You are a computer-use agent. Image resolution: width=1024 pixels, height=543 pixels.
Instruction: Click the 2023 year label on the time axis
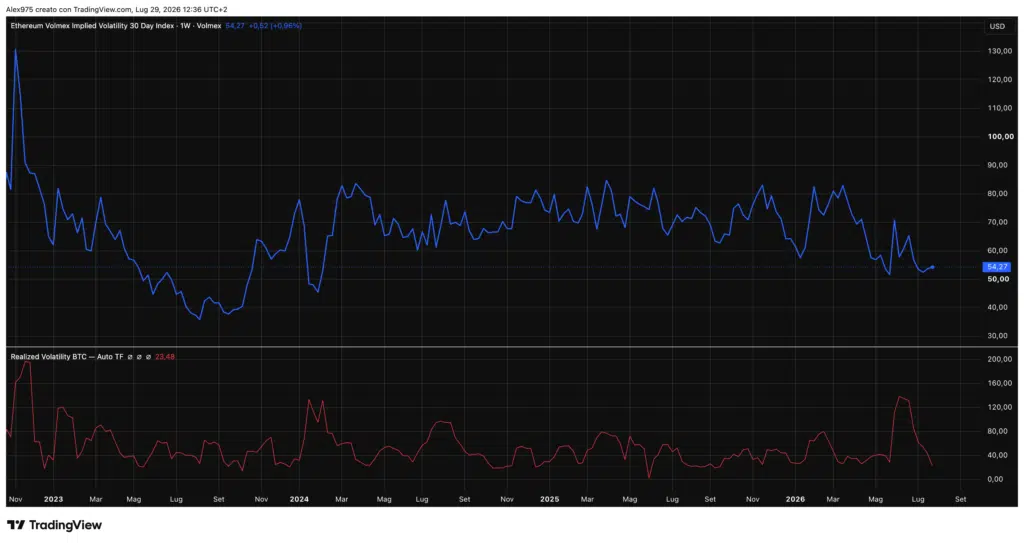coord(54,499)
